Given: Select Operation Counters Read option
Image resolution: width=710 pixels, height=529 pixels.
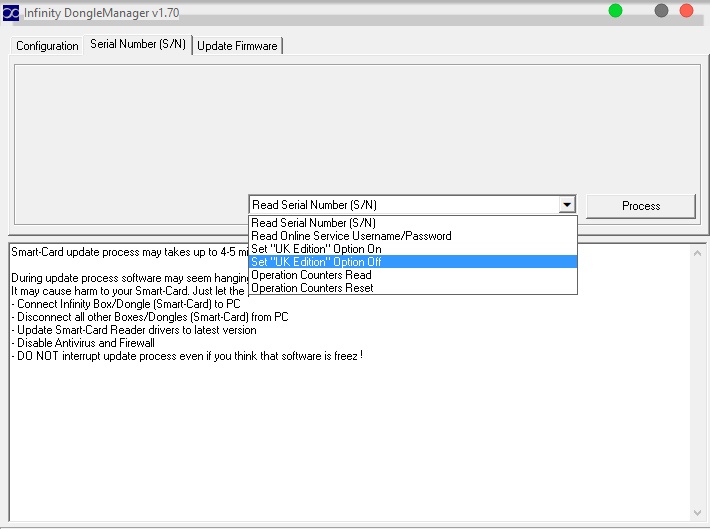Looking at the screenshot, I should coord(413,275).
